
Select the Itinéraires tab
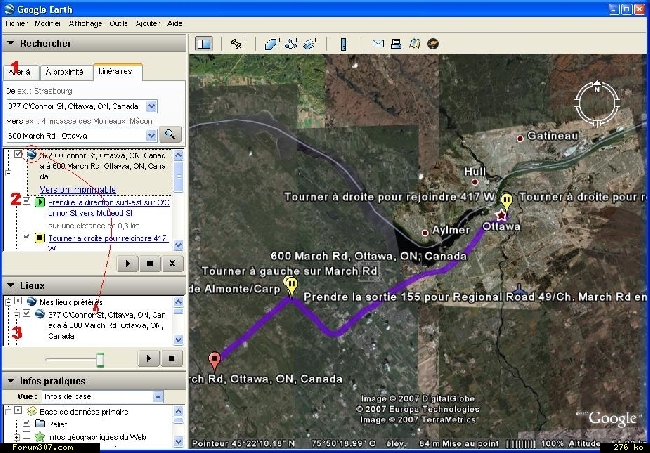click(x=117, y=71)
